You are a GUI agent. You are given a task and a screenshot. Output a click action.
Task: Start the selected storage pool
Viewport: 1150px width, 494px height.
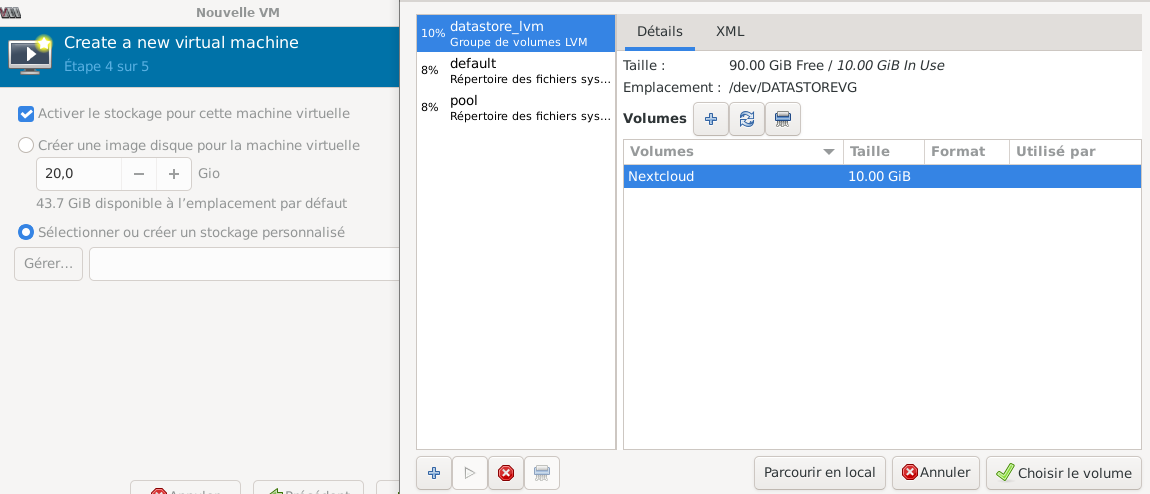[x=470, y=473]
